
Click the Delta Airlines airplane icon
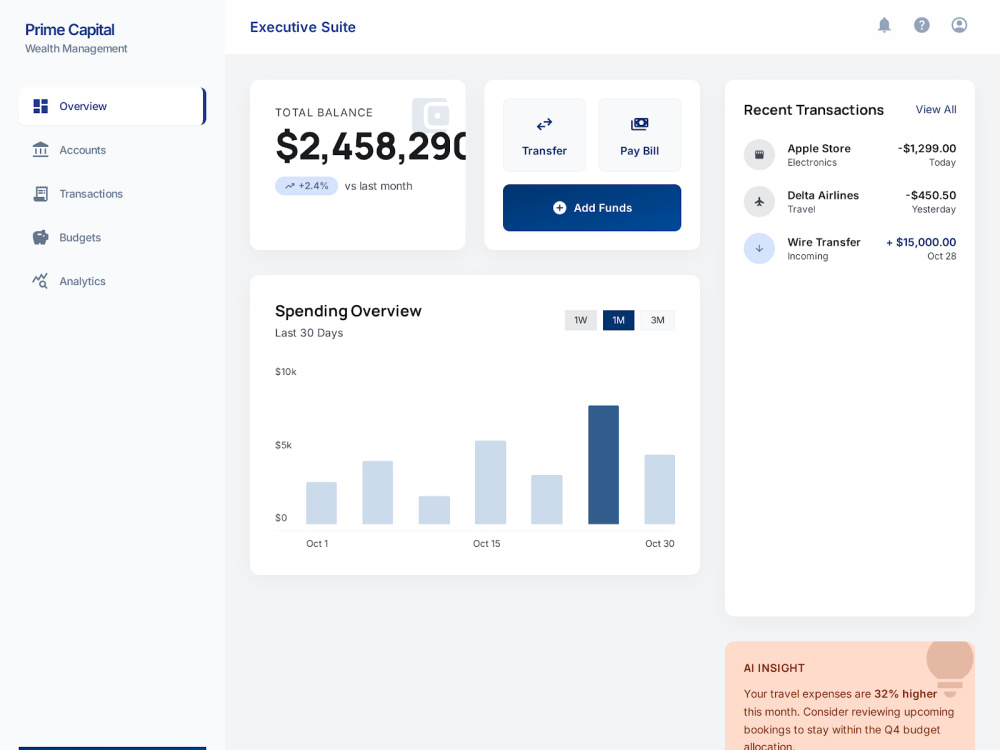pos(759,202)
